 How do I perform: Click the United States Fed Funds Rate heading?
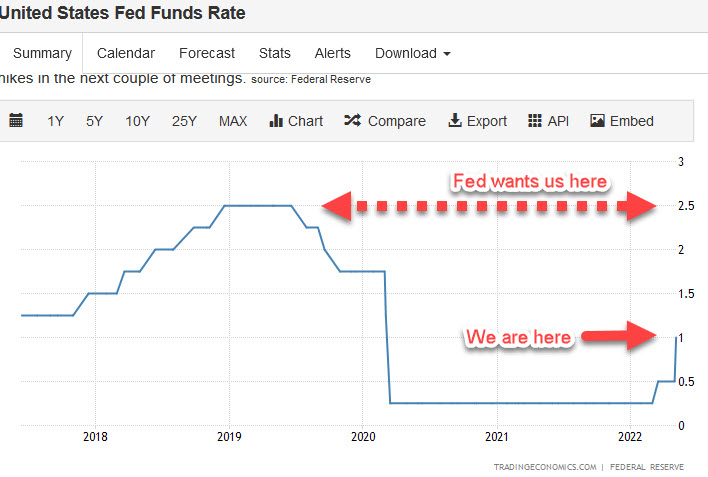[x=123, y=13]
